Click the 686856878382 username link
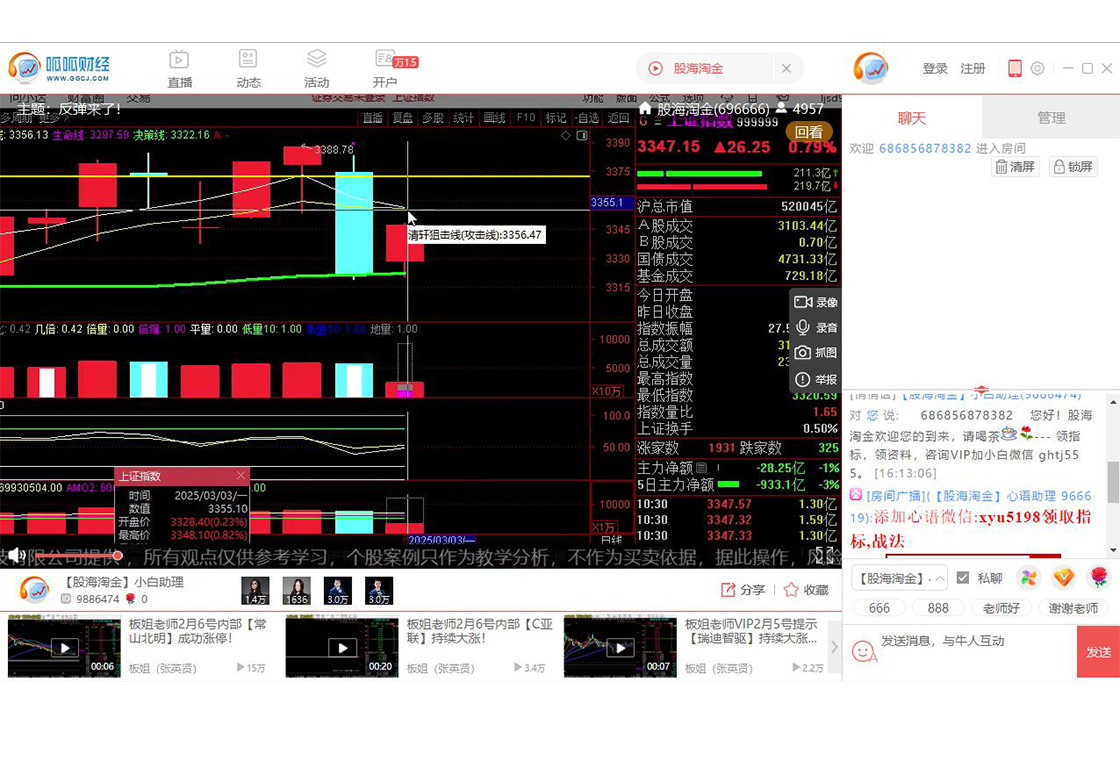 point(924,149)
